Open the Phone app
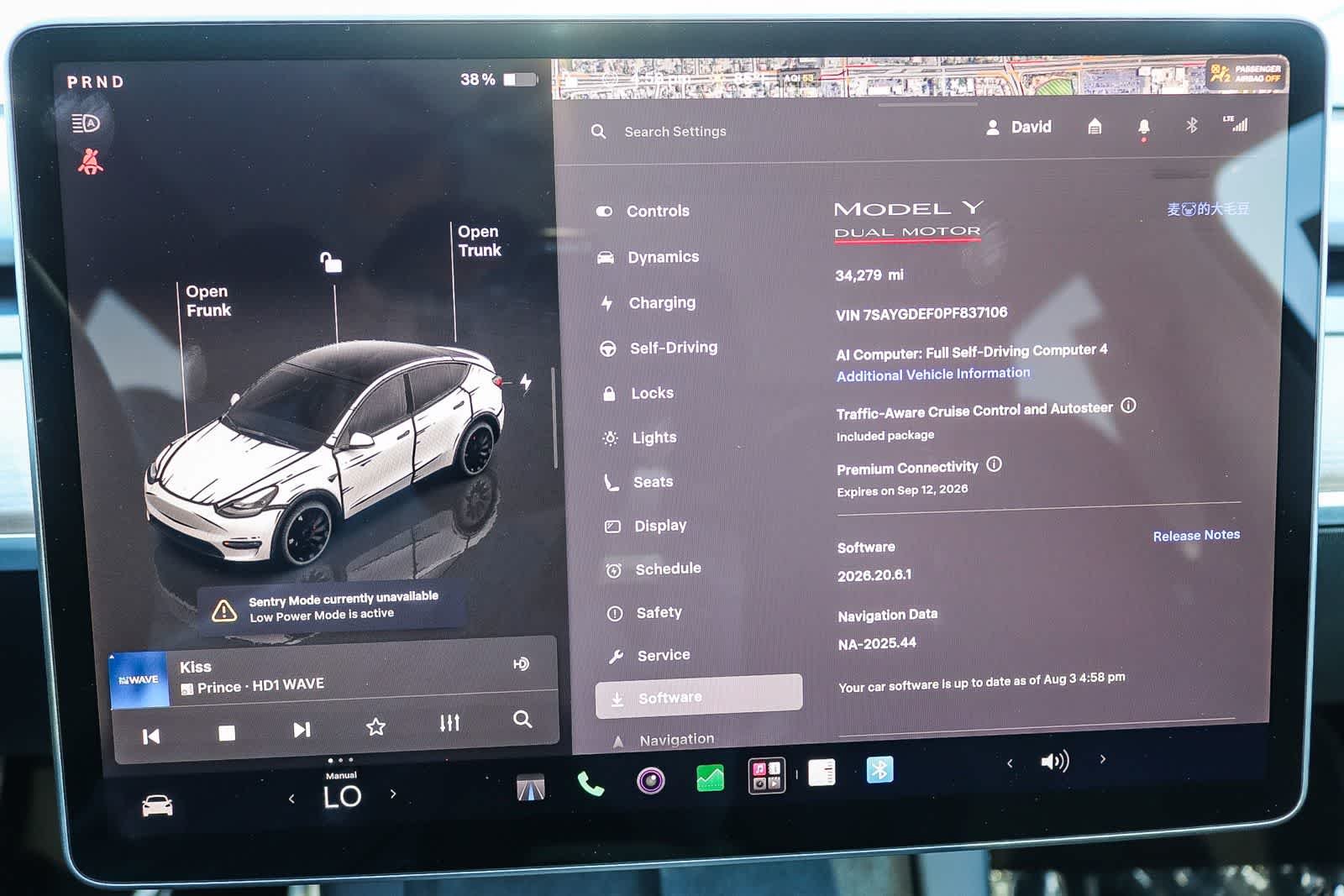This screenshot has width=1344, height=896. 591,784
